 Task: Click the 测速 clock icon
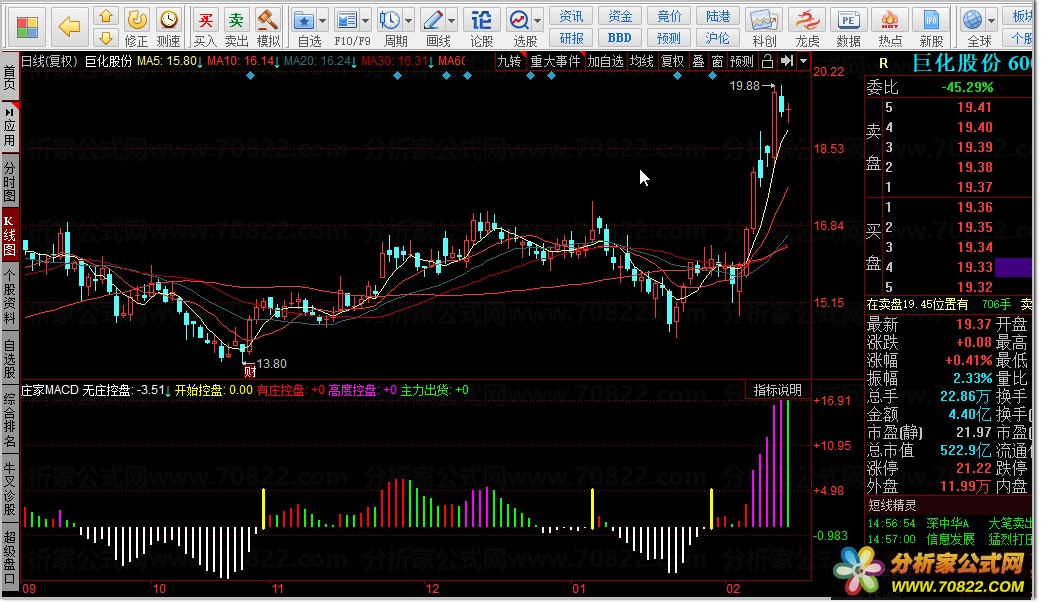pyautogui.click(x=169, y=20)
